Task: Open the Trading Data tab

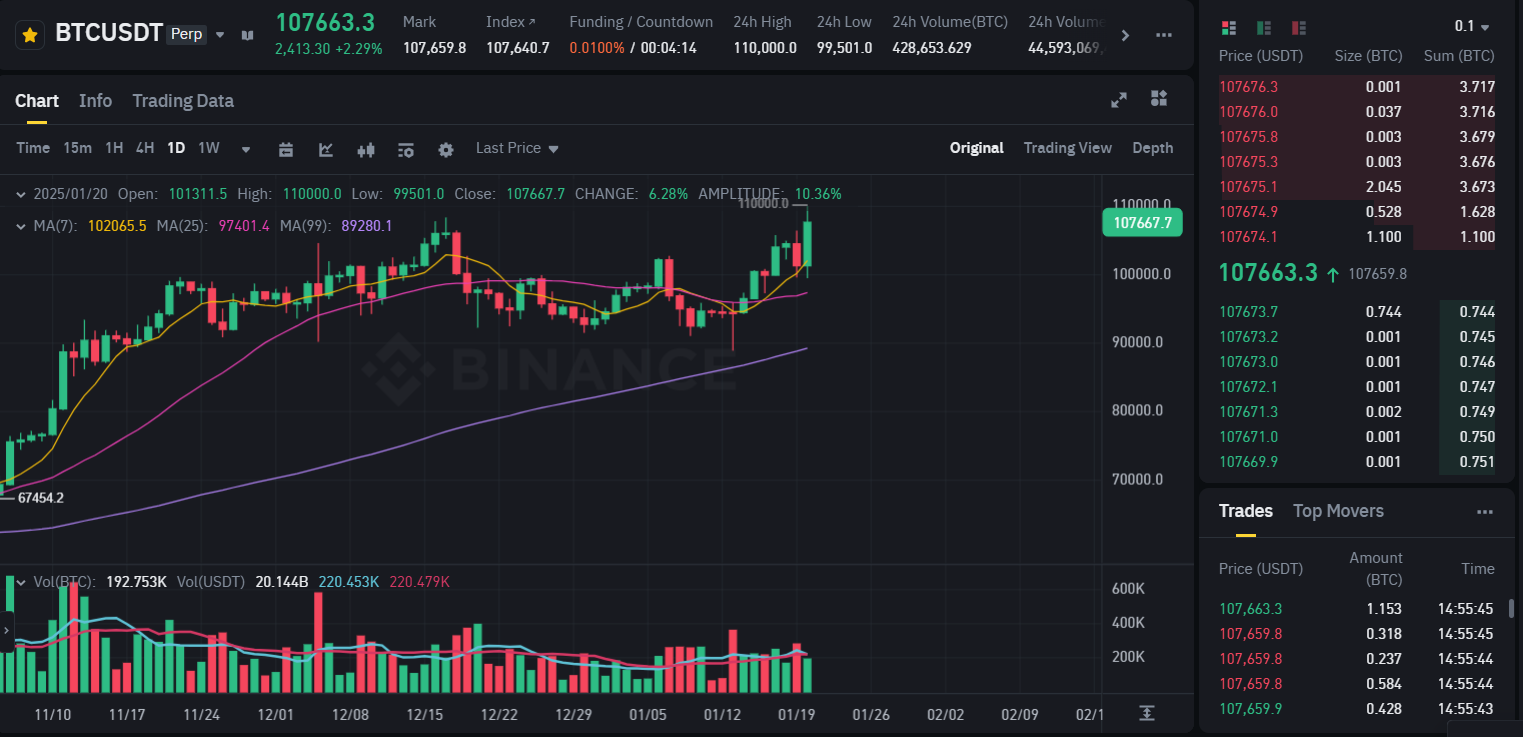Action: point(183,100)
